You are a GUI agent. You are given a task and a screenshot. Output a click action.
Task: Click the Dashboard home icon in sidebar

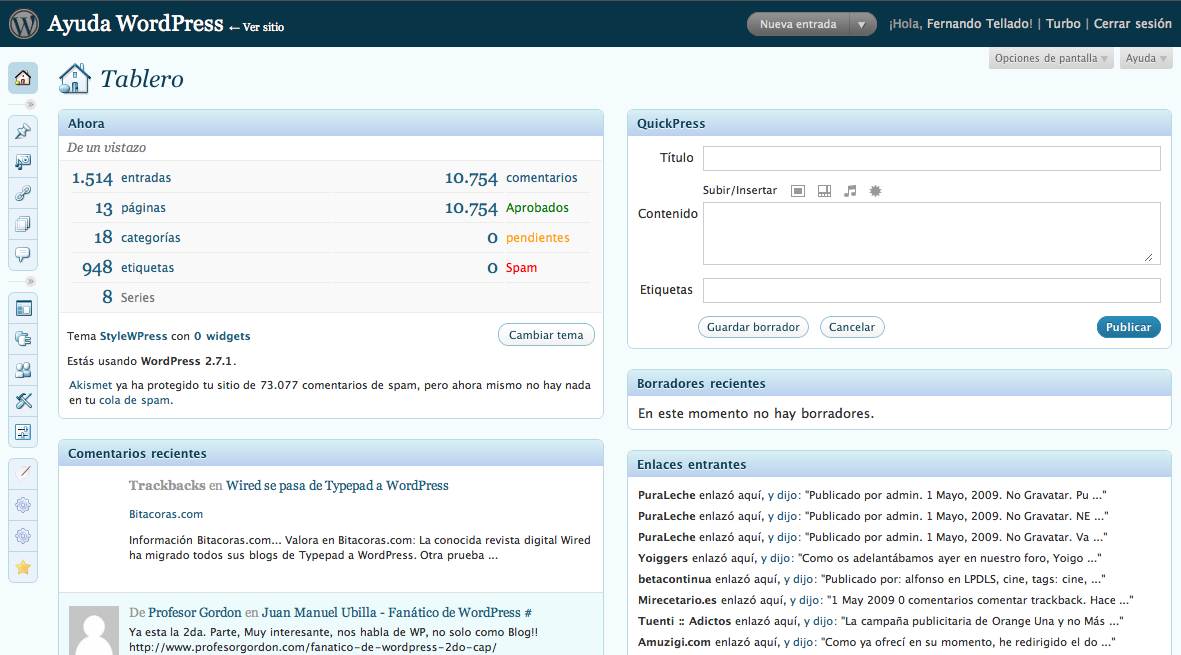(x=23, y=78)
